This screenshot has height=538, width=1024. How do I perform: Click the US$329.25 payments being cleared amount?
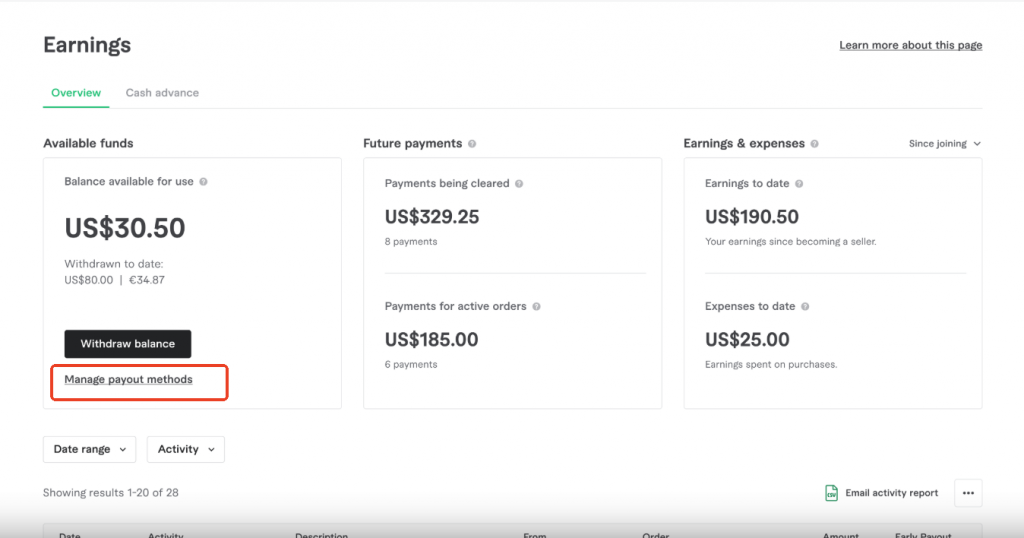431,217
